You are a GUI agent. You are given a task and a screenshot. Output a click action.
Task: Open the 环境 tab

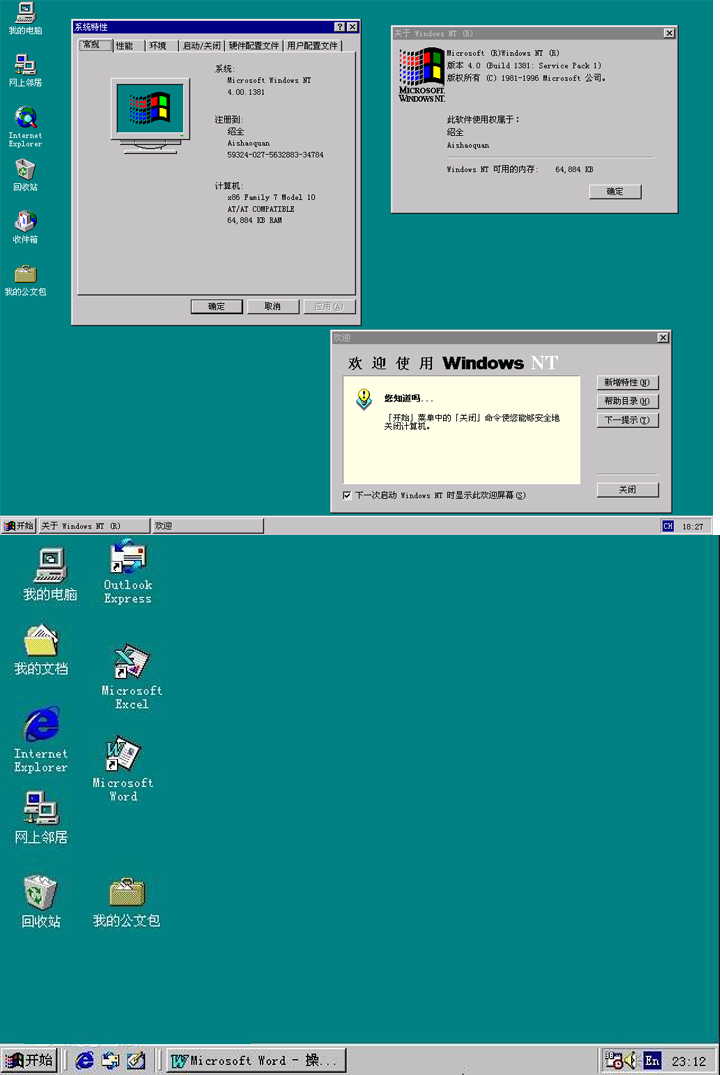click(x=161, y=46)
